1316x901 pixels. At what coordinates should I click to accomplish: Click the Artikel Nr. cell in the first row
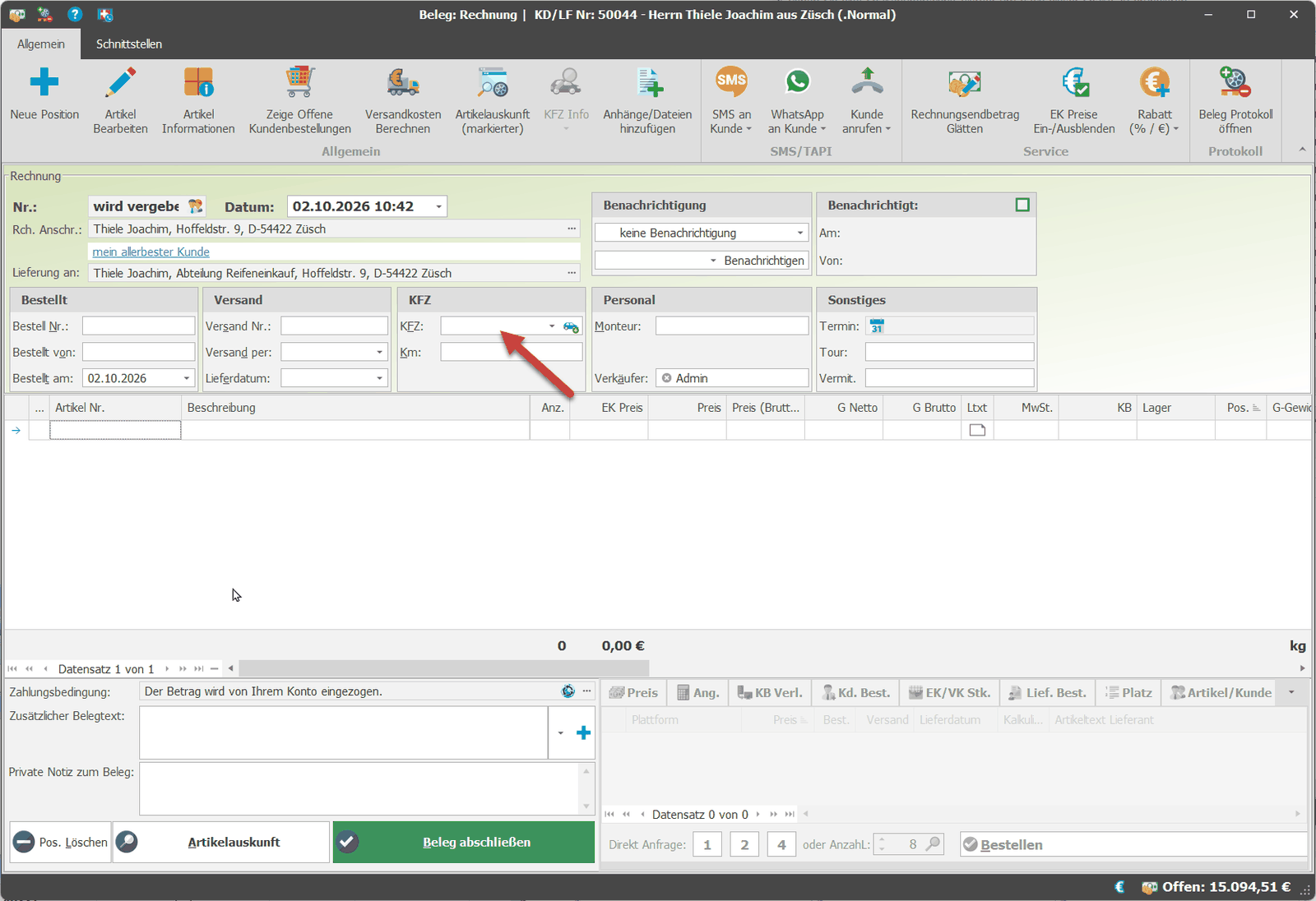coord(115,430)
